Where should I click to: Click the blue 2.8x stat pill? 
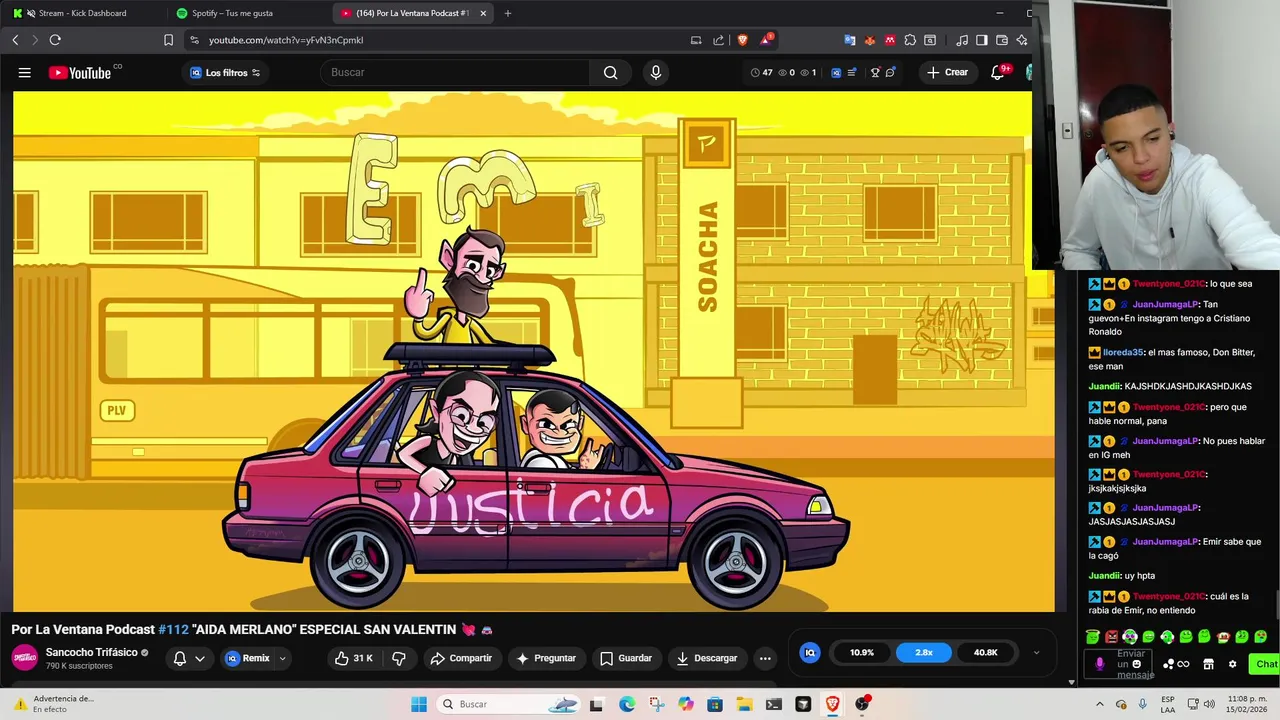(923, 653)
